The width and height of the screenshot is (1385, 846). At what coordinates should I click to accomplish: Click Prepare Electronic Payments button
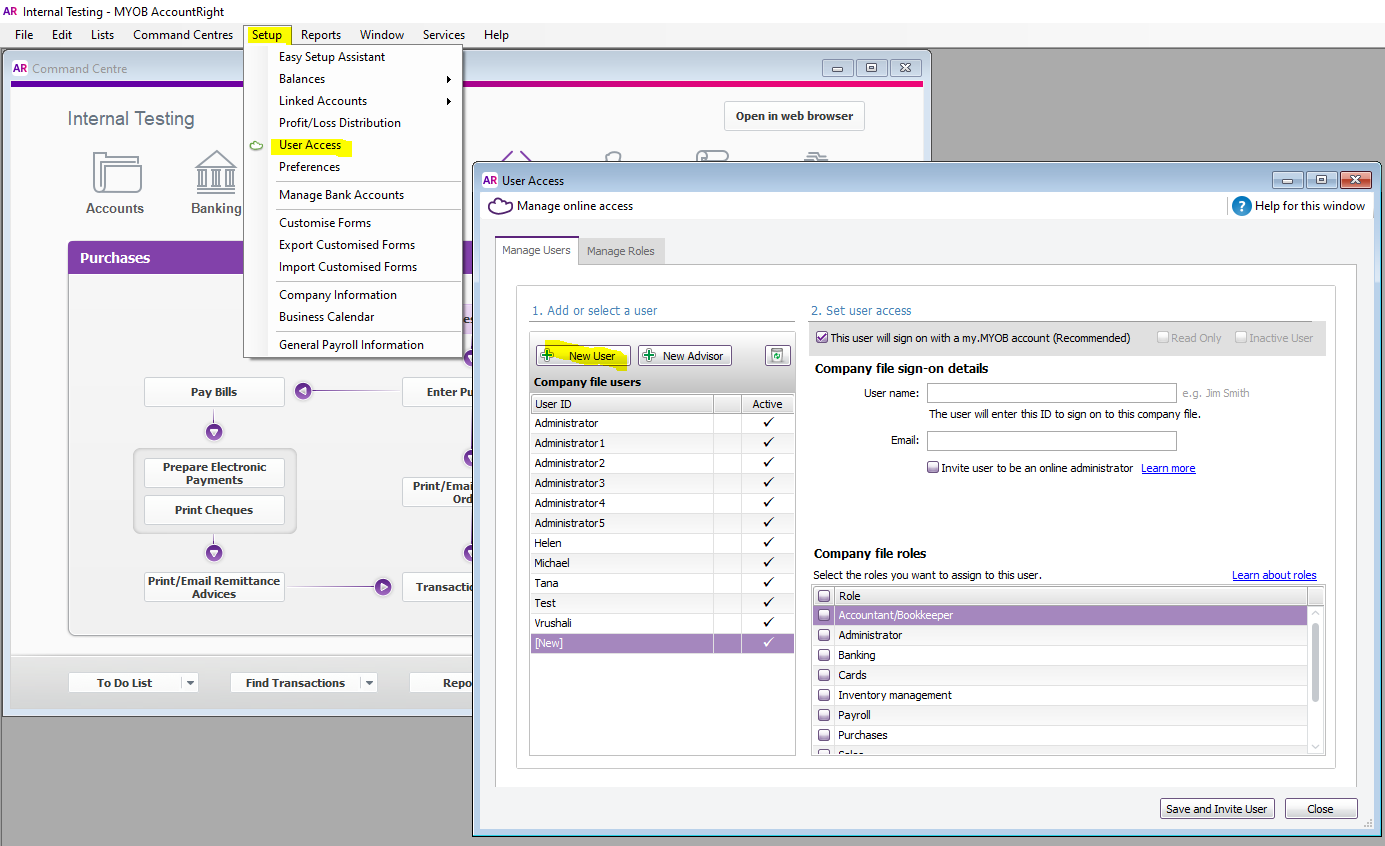pos(214,473)
